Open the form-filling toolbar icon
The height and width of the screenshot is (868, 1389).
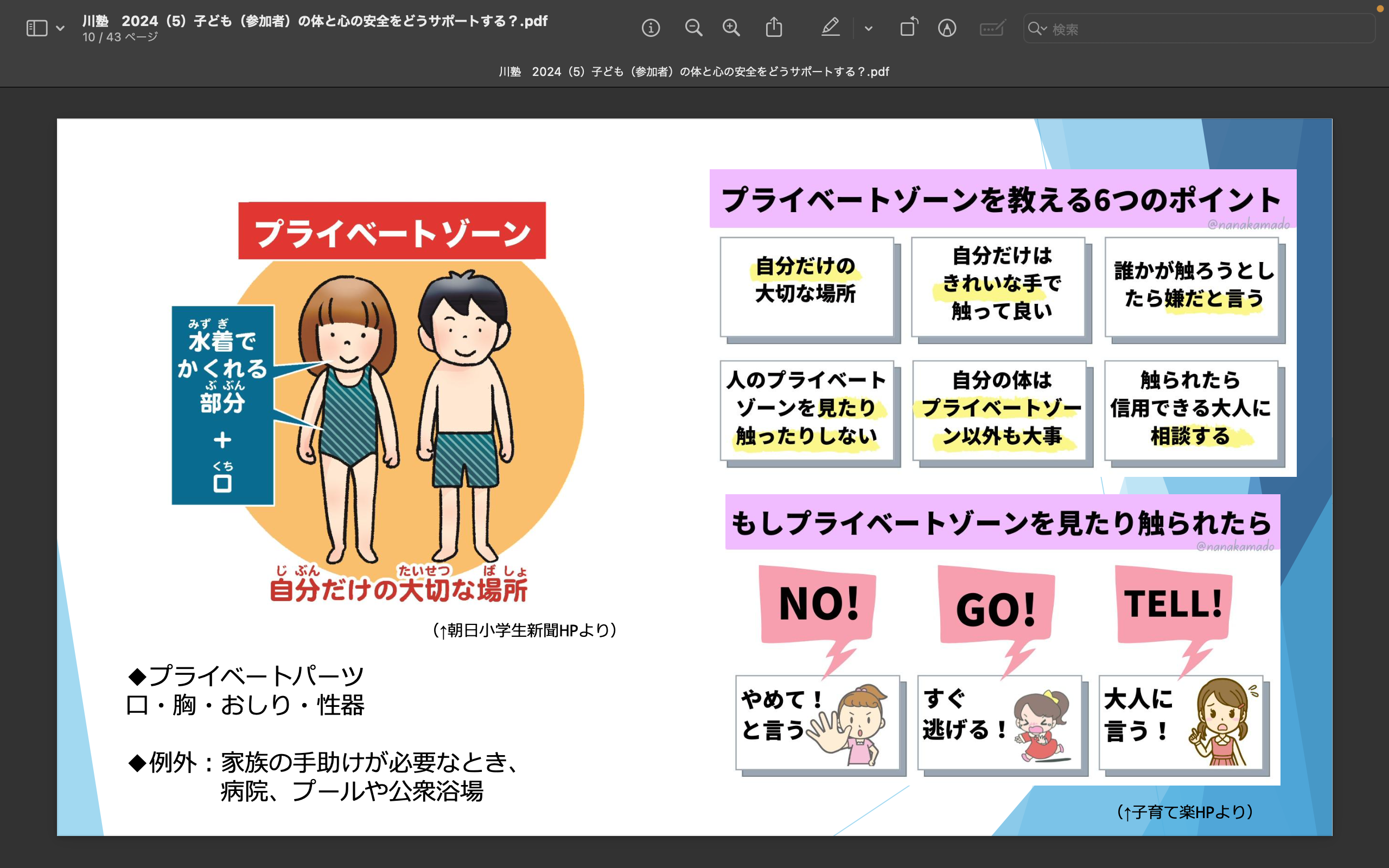(992, 28)
